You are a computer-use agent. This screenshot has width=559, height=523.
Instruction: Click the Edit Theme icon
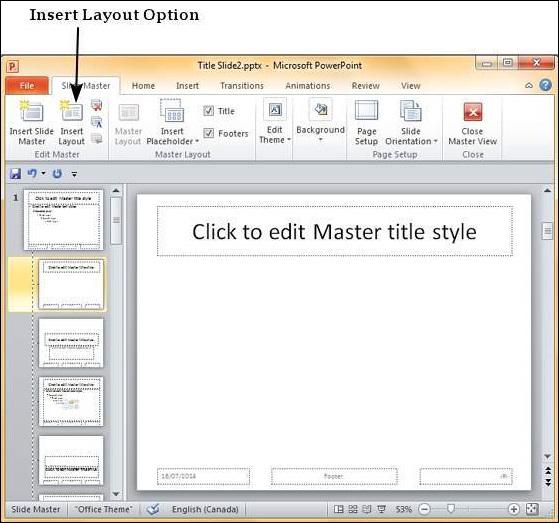(275, 110)
